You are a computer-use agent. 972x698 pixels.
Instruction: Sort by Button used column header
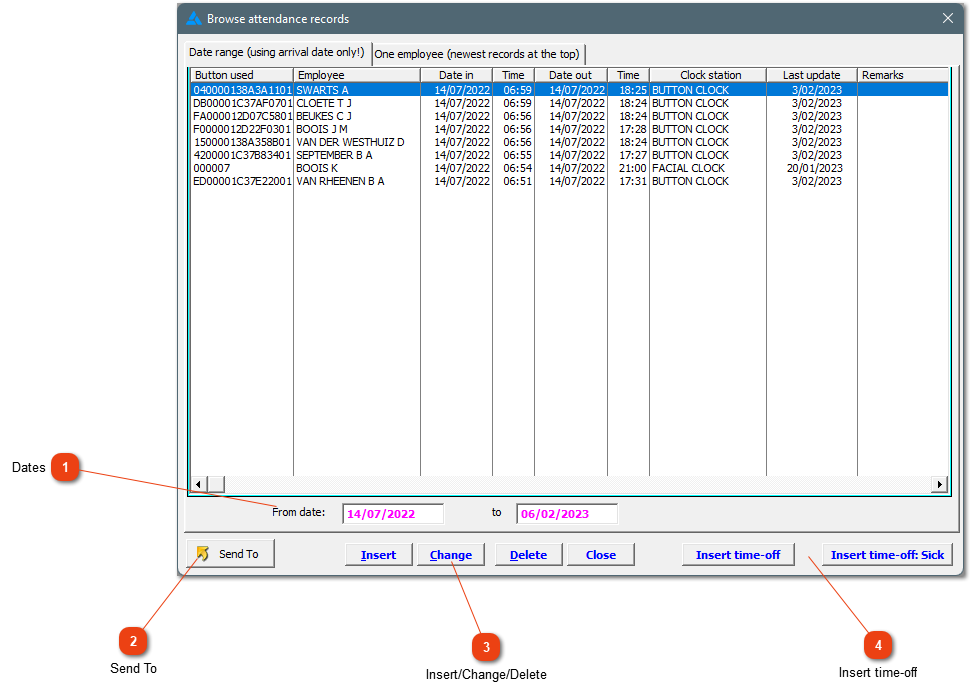click(x=242, y=75)
